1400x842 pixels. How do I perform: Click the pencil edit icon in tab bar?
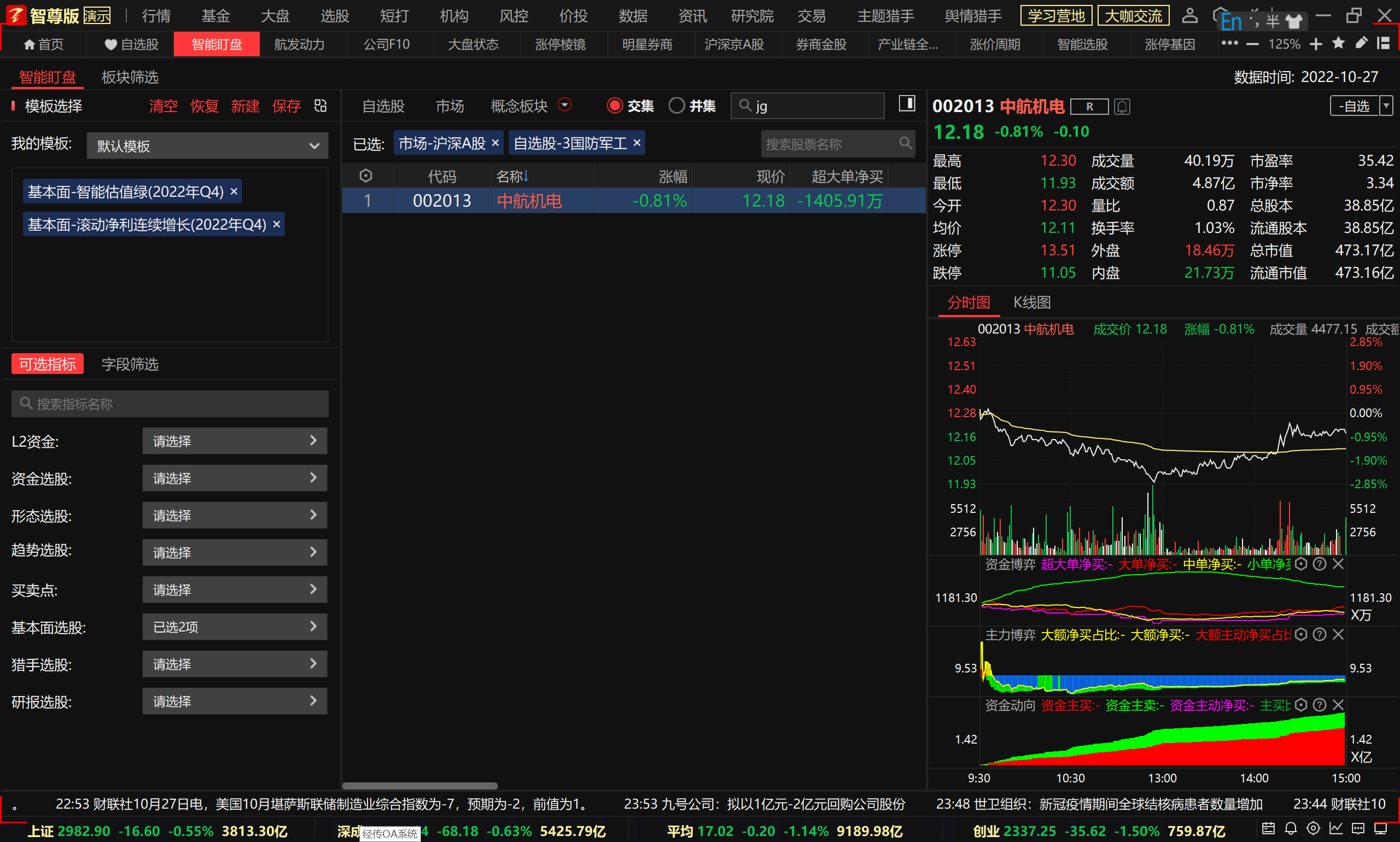pos(1361,43)
